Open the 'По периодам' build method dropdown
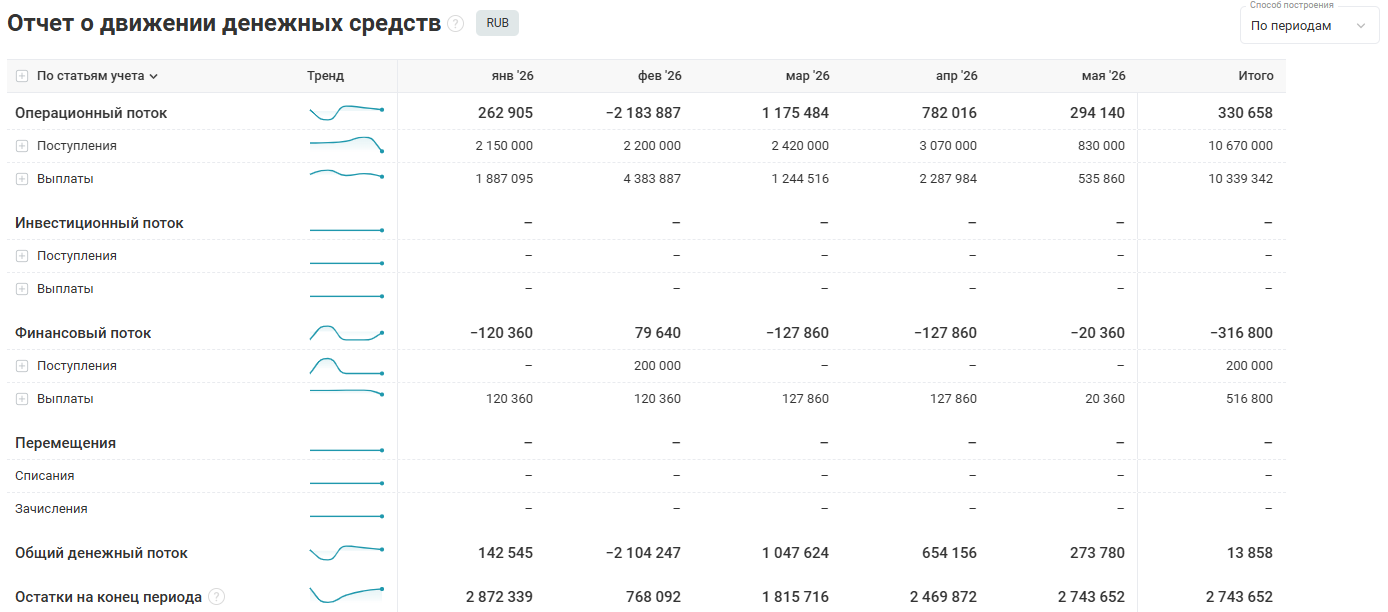This screenshot has width=1388, height=612. coord(1309,26)
